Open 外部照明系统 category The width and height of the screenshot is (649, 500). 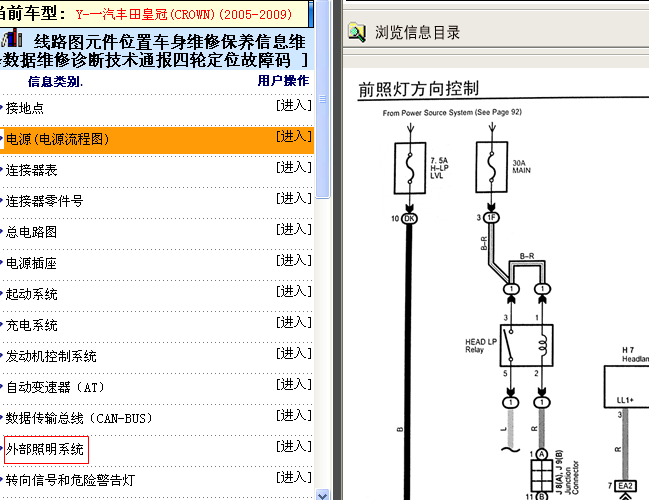(x=45, y=450)
